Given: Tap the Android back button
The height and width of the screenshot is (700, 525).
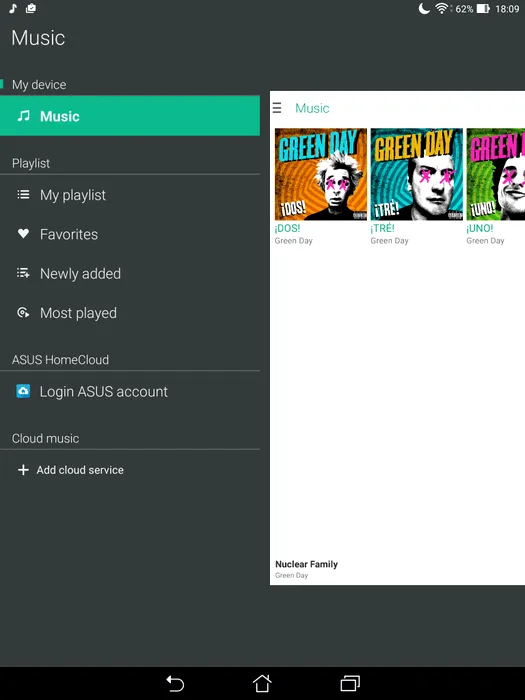Looking at the screenshot, I should coord(175,683).
